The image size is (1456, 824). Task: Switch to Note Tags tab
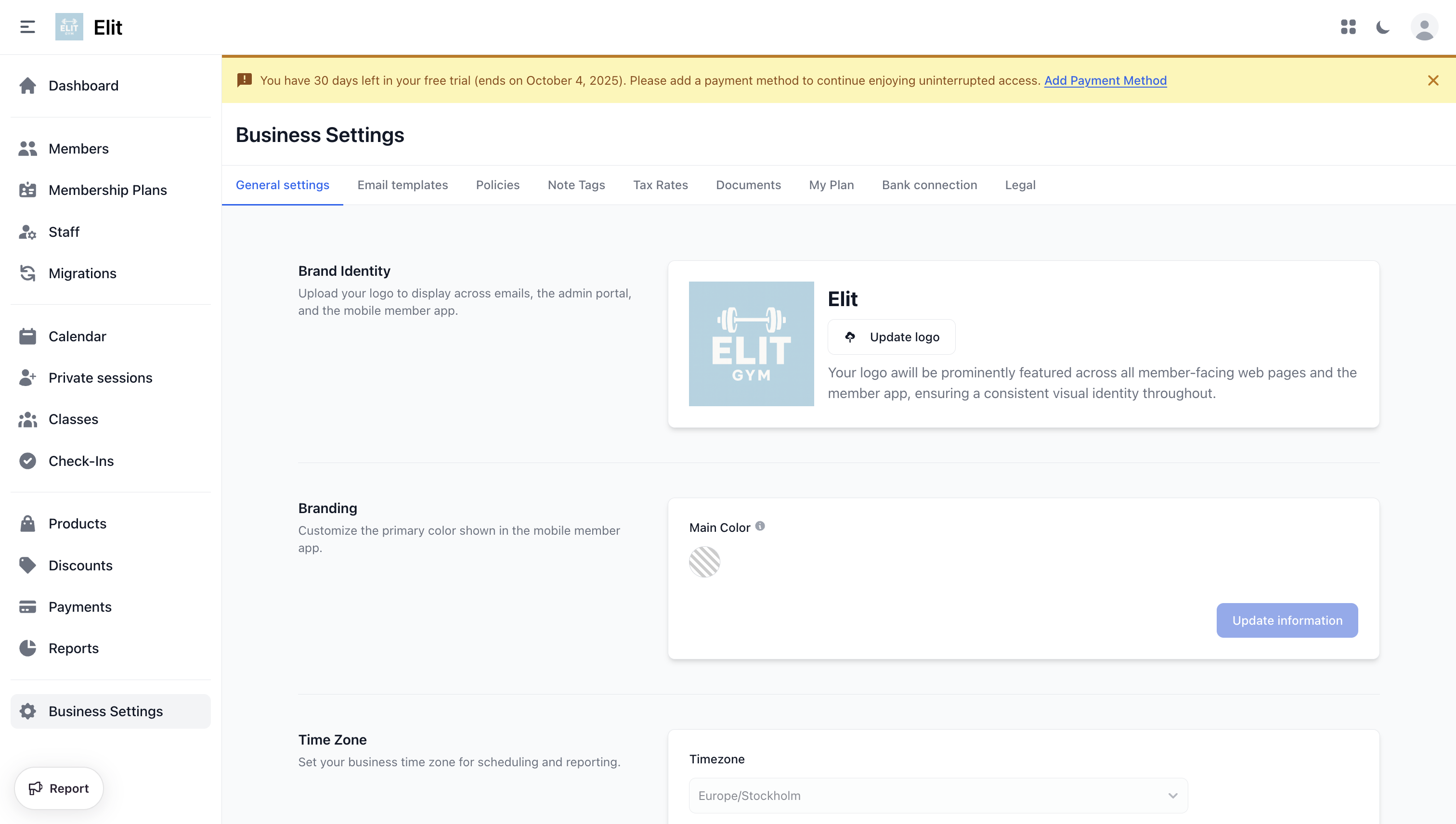click(576, 185)
